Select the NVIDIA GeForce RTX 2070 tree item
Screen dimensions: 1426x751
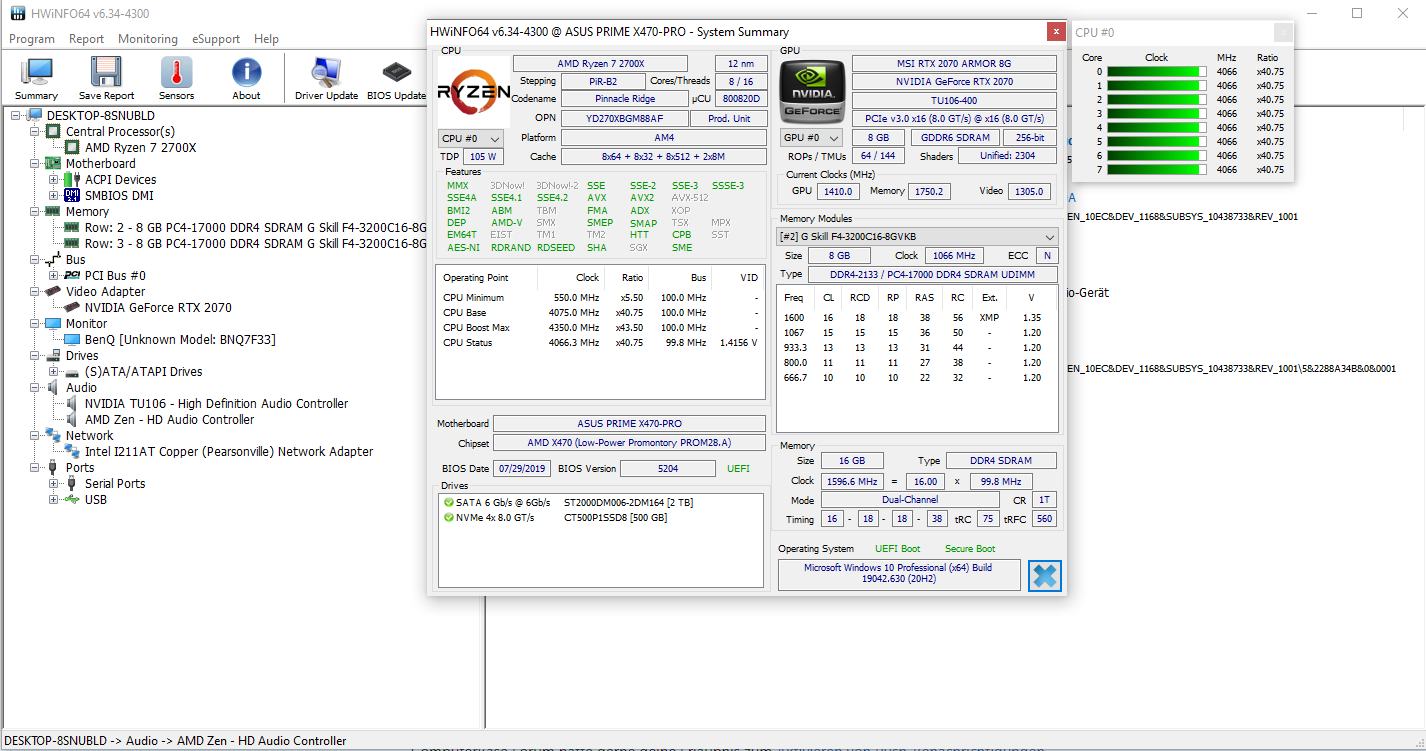[x=158, y=308]
